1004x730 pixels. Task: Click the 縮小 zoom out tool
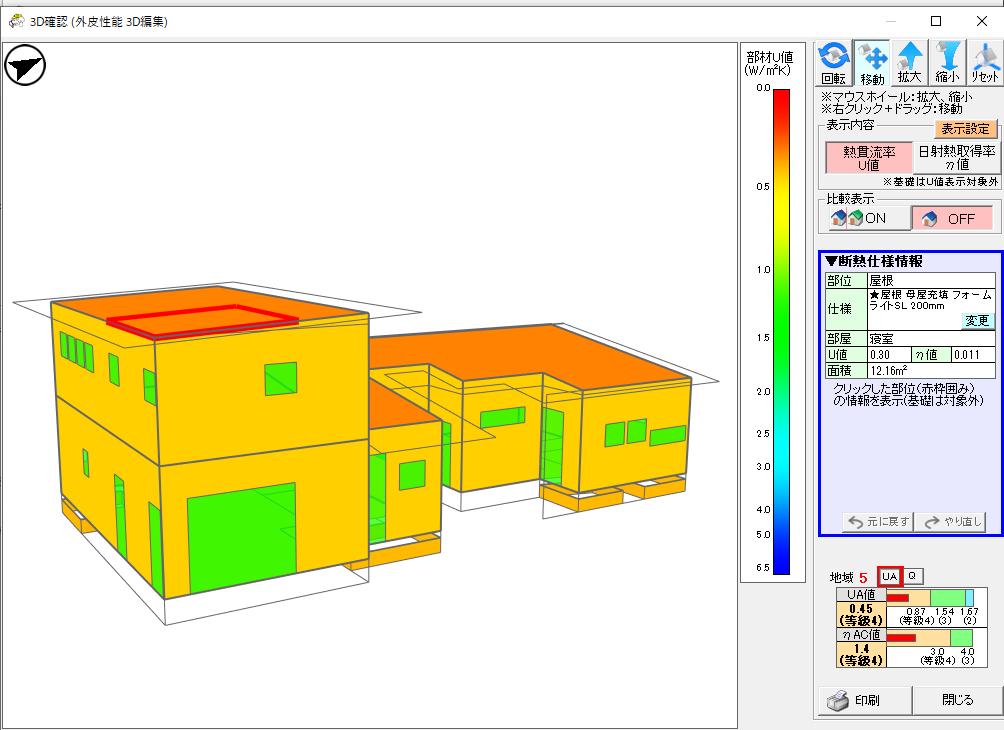pos(946,63)
